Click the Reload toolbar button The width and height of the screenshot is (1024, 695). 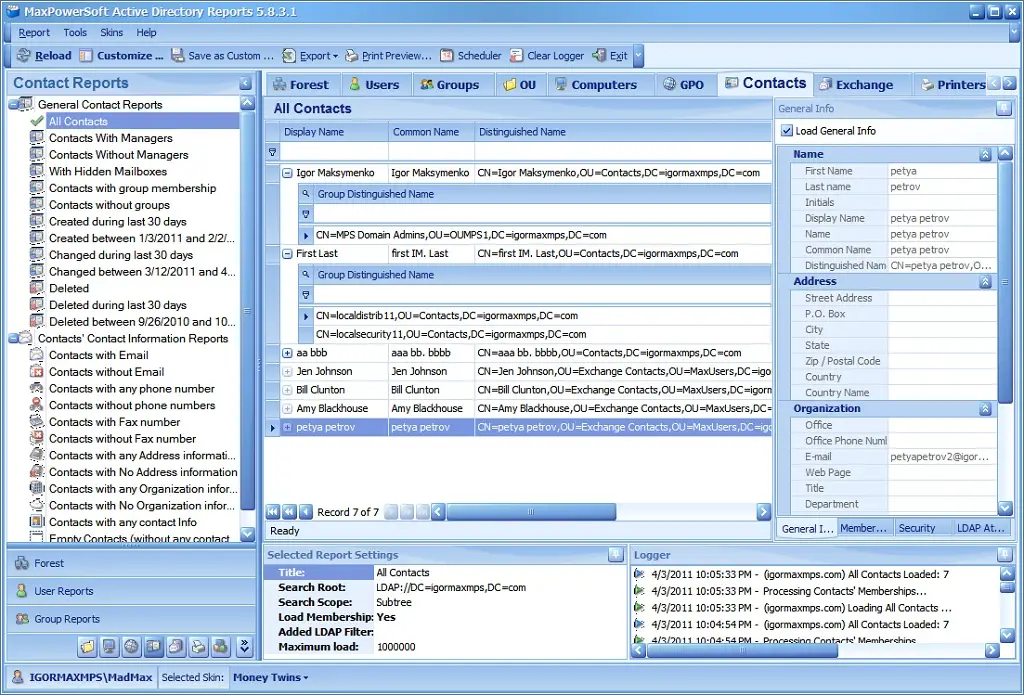click(44, 56)
